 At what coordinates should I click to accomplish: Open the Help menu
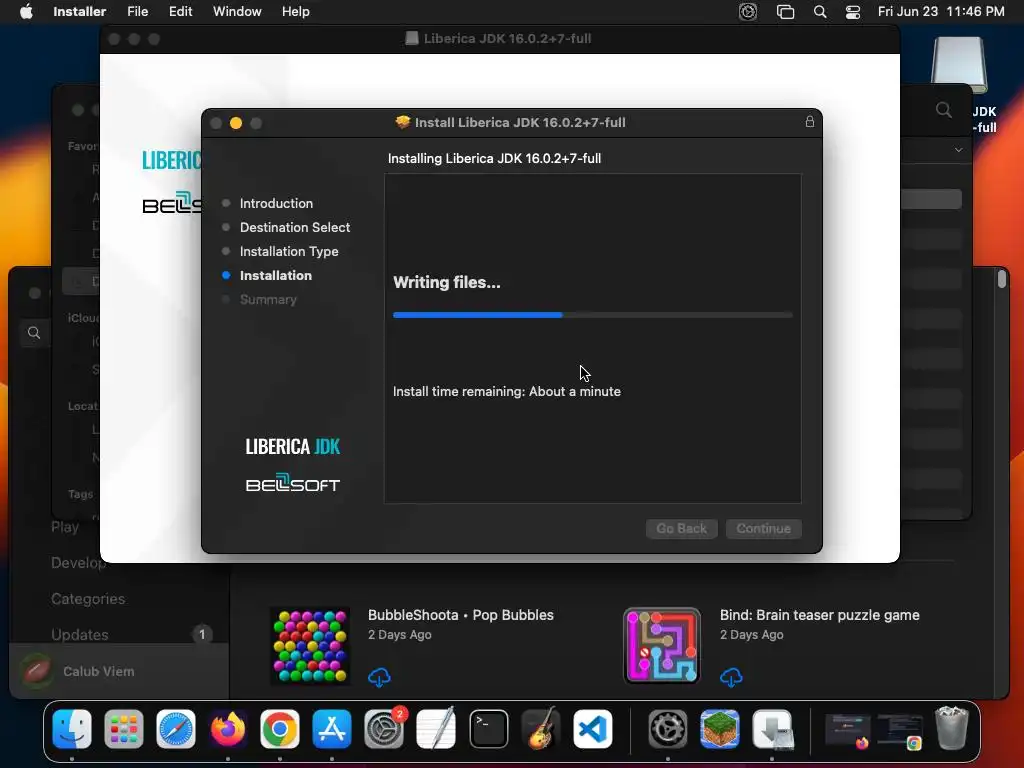(x=295, y=11)
